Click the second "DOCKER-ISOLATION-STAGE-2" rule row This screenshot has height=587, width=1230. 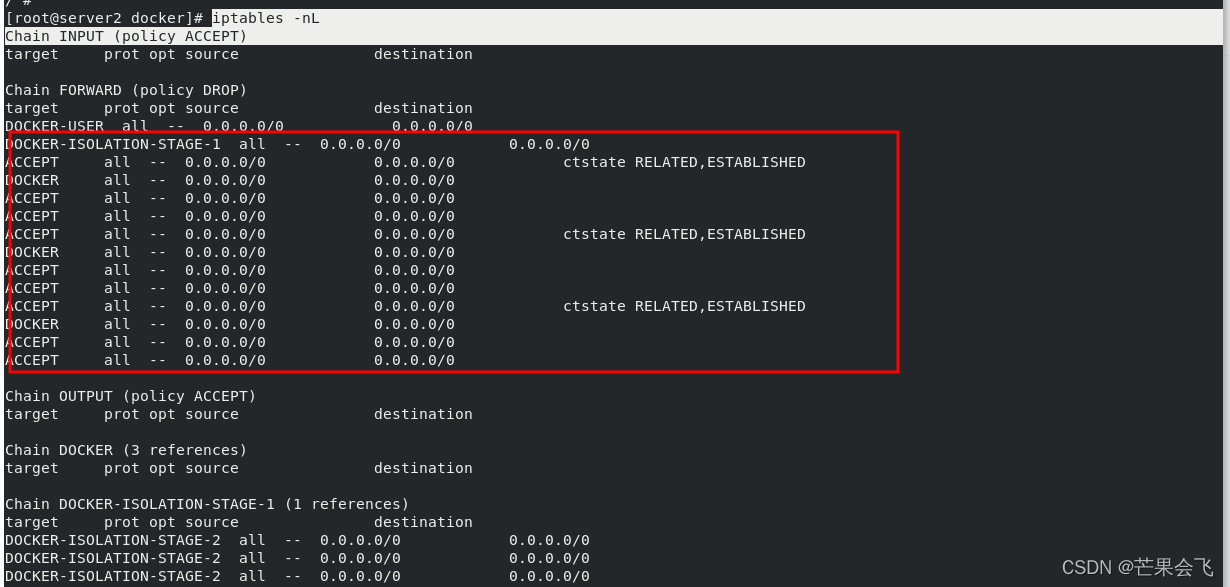tap(297, 558)
